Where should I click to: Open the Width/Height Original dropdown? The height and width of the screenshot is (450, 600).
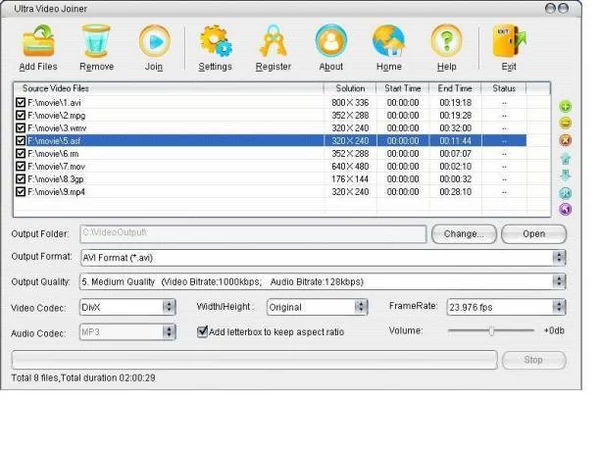pos(360,307)
